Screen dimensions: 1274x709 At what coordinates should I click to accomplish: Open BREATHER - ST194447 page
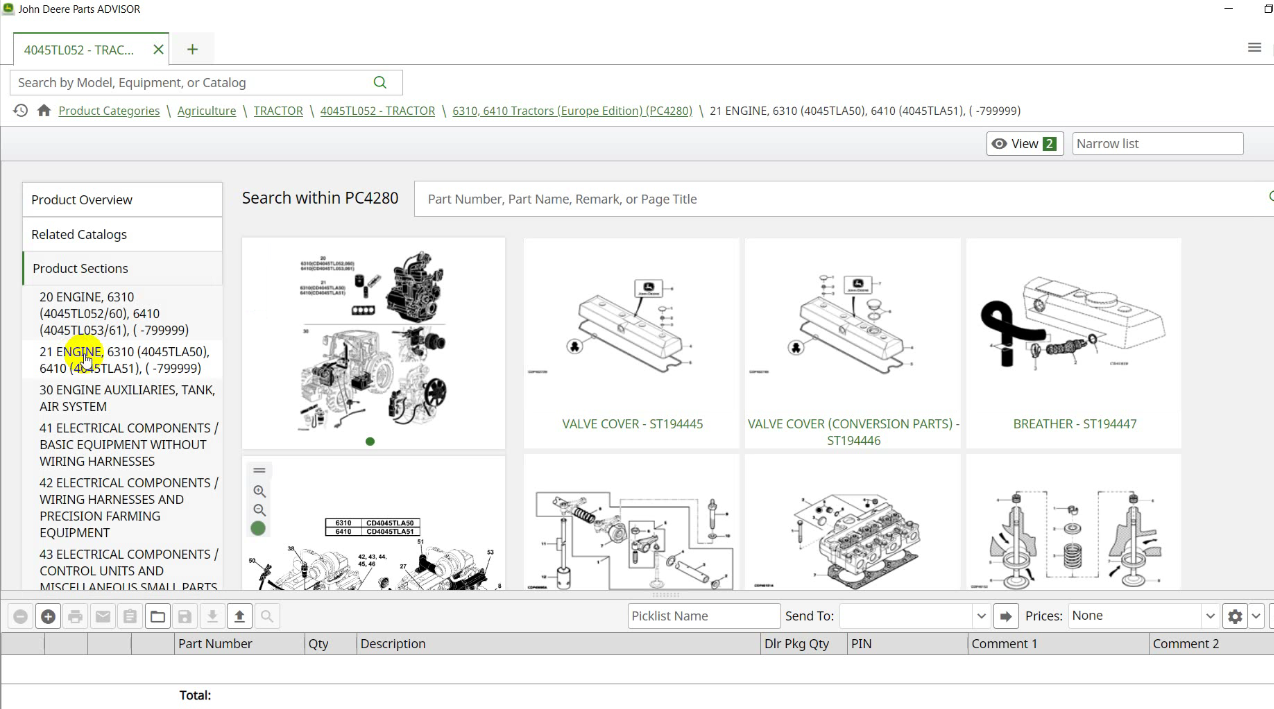[1074, 424]
